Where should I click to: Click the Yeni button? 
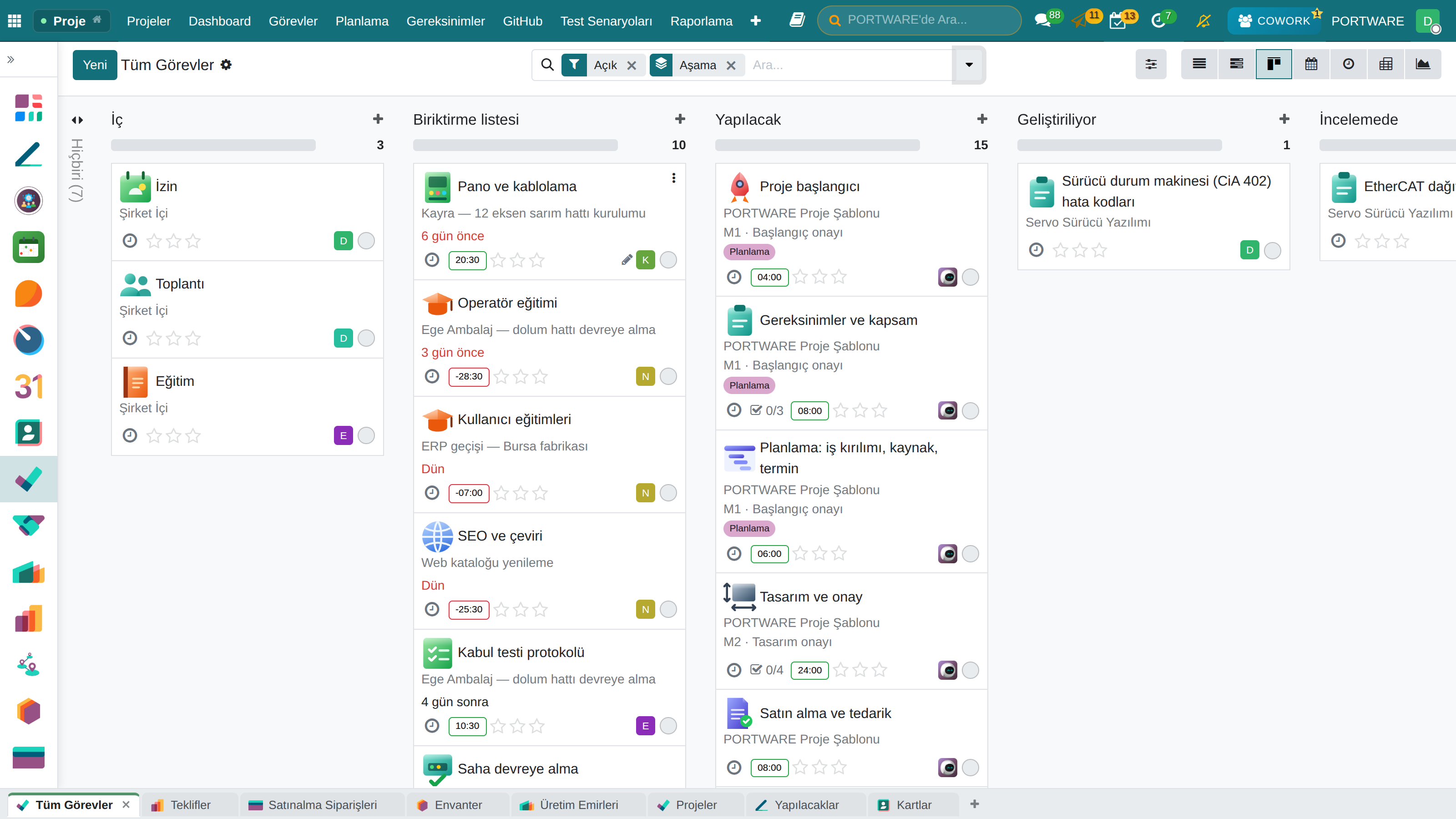[94, 65]
